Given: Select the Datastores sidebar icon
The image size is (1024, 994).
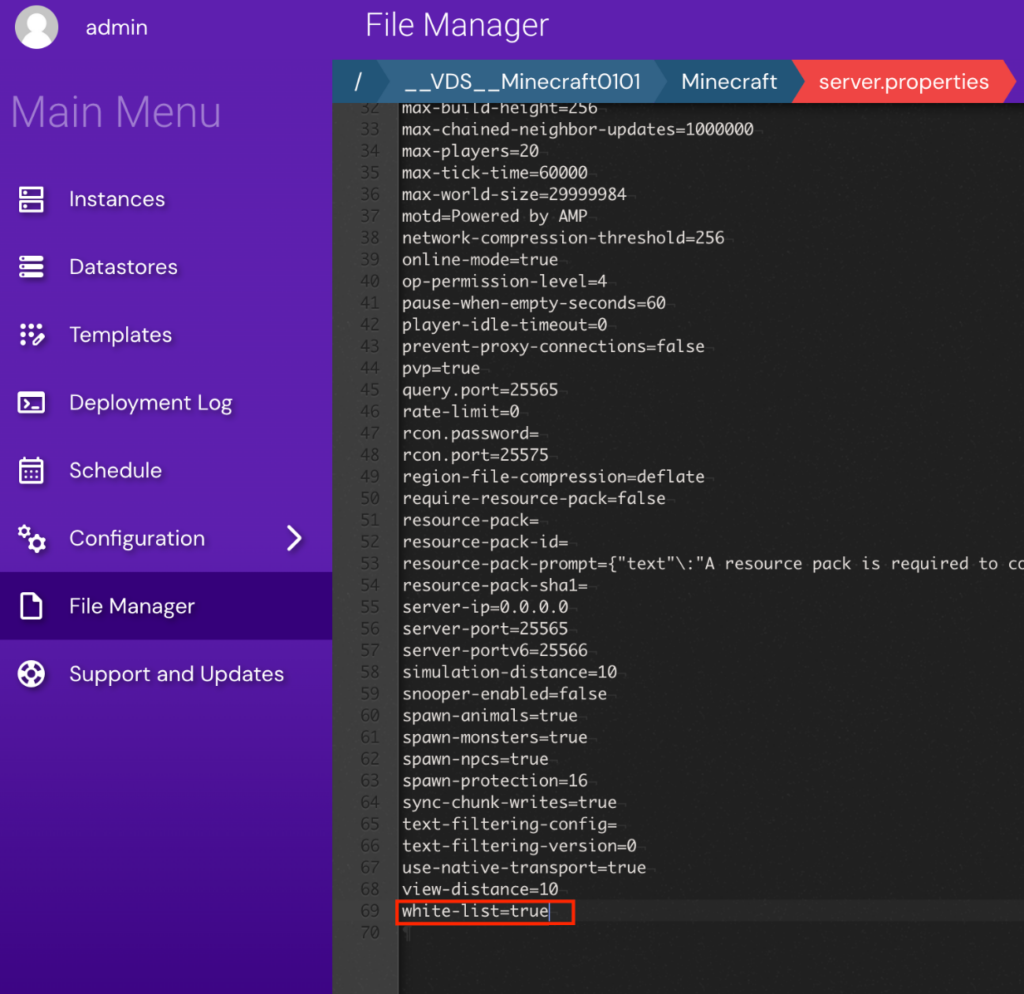Looking at the screenshot, I should [31, 267].
